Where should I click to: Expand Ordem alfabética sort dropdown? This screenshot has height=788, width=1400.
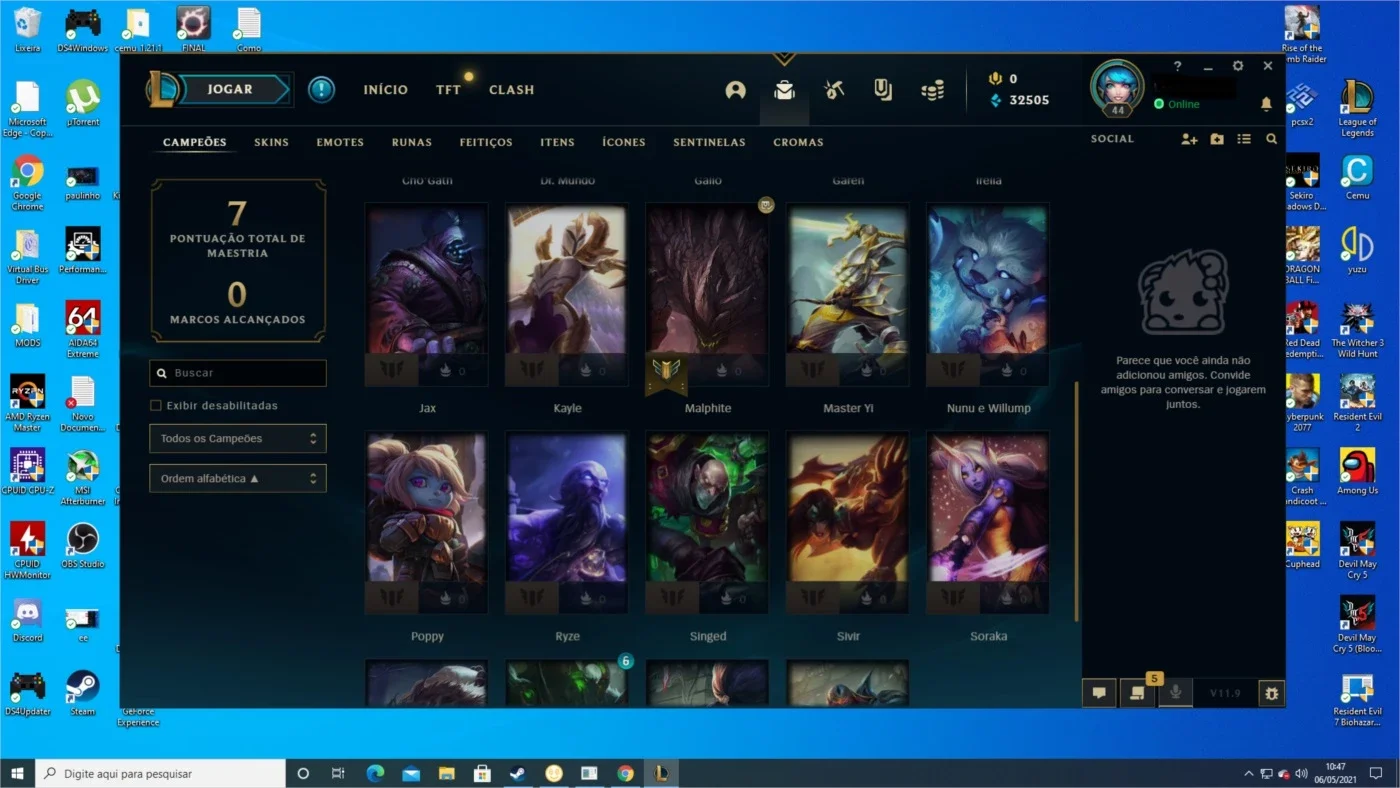tap(238, 478)
